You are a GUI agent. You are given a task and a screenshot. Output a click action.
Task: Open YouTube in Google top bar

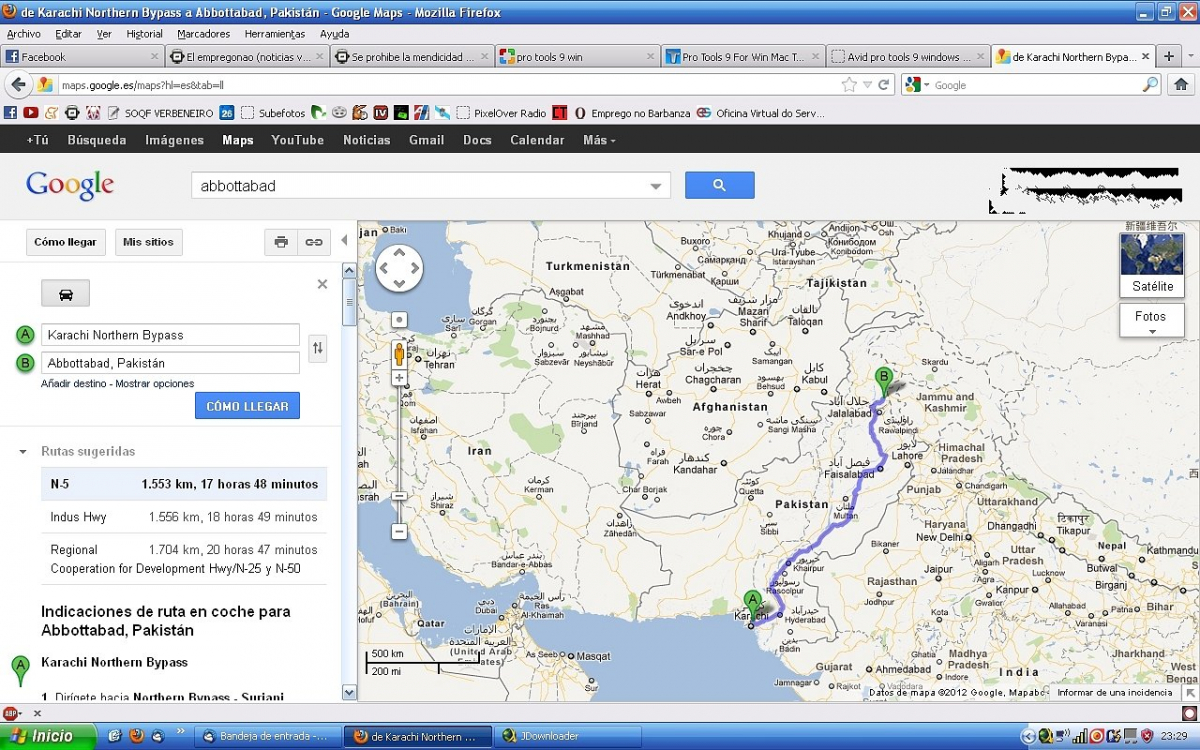coord(298,140)
